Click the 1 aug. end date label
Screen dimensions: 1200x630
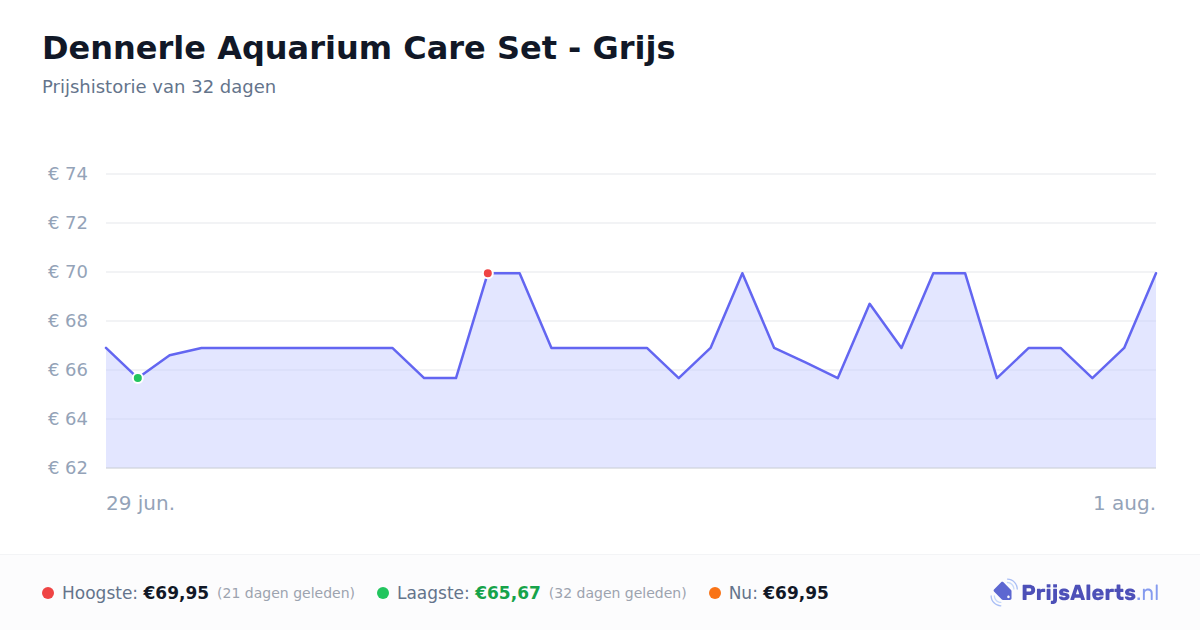pos(1125,503)
